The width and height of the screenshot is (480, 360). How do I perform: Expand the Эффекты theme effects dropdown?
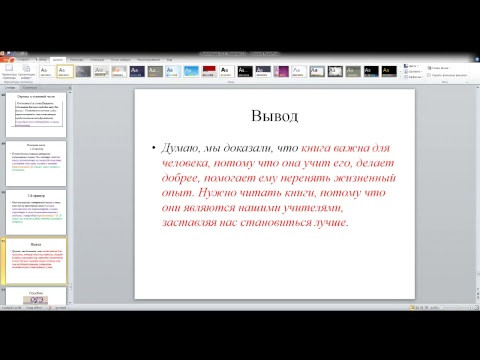tap(413, 76)
